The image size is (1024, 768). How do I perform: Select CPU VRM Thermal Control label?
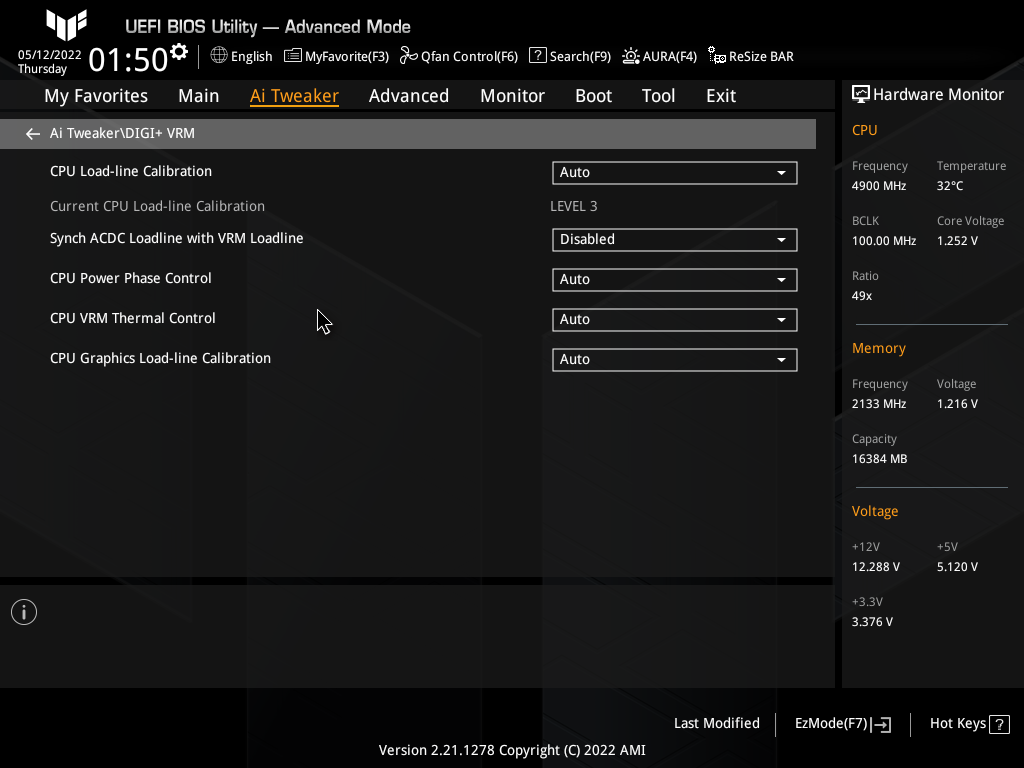tap(133, 318)
